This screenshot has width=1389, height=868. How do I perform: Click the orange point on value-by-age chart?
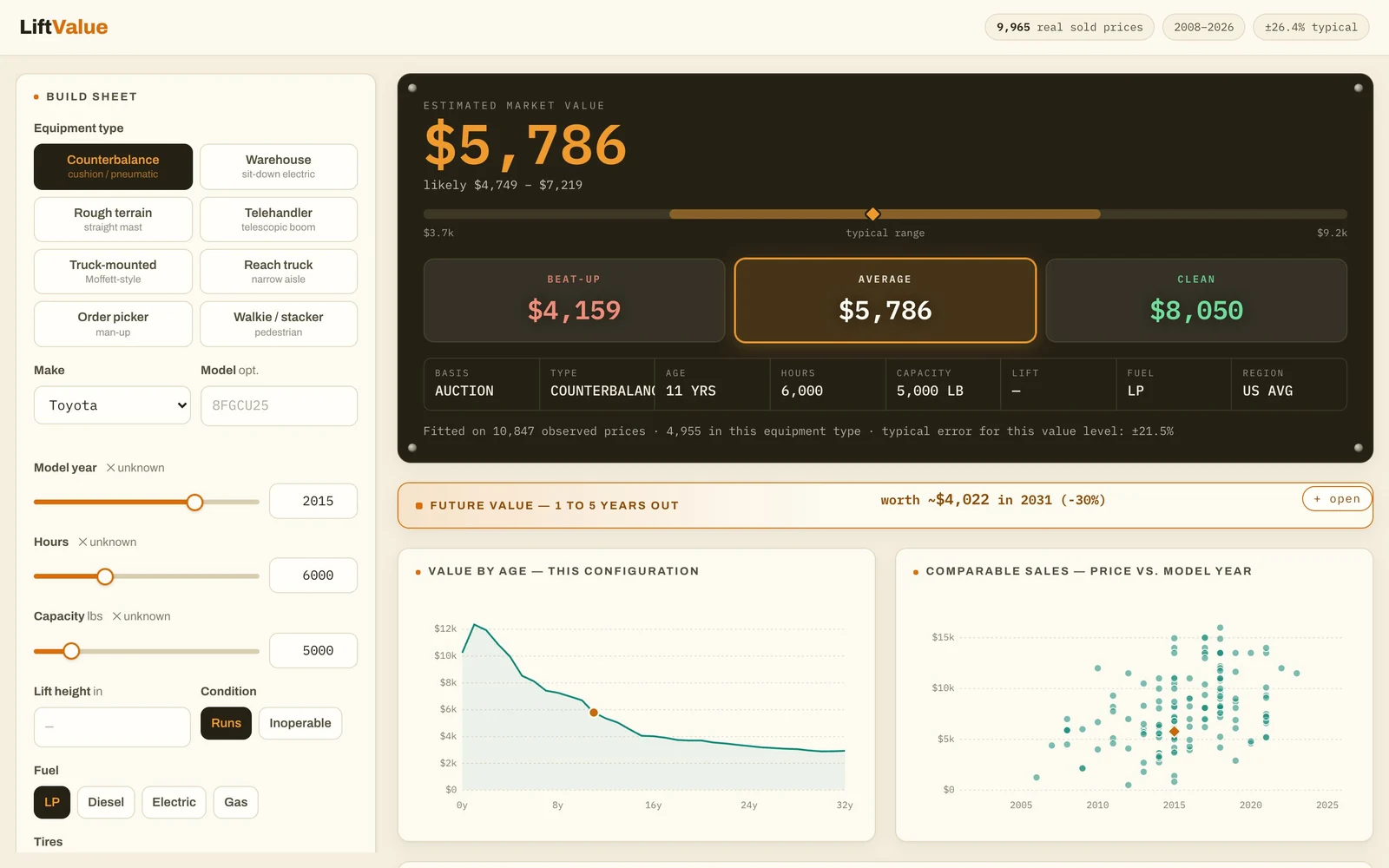[x=594, y=713]
